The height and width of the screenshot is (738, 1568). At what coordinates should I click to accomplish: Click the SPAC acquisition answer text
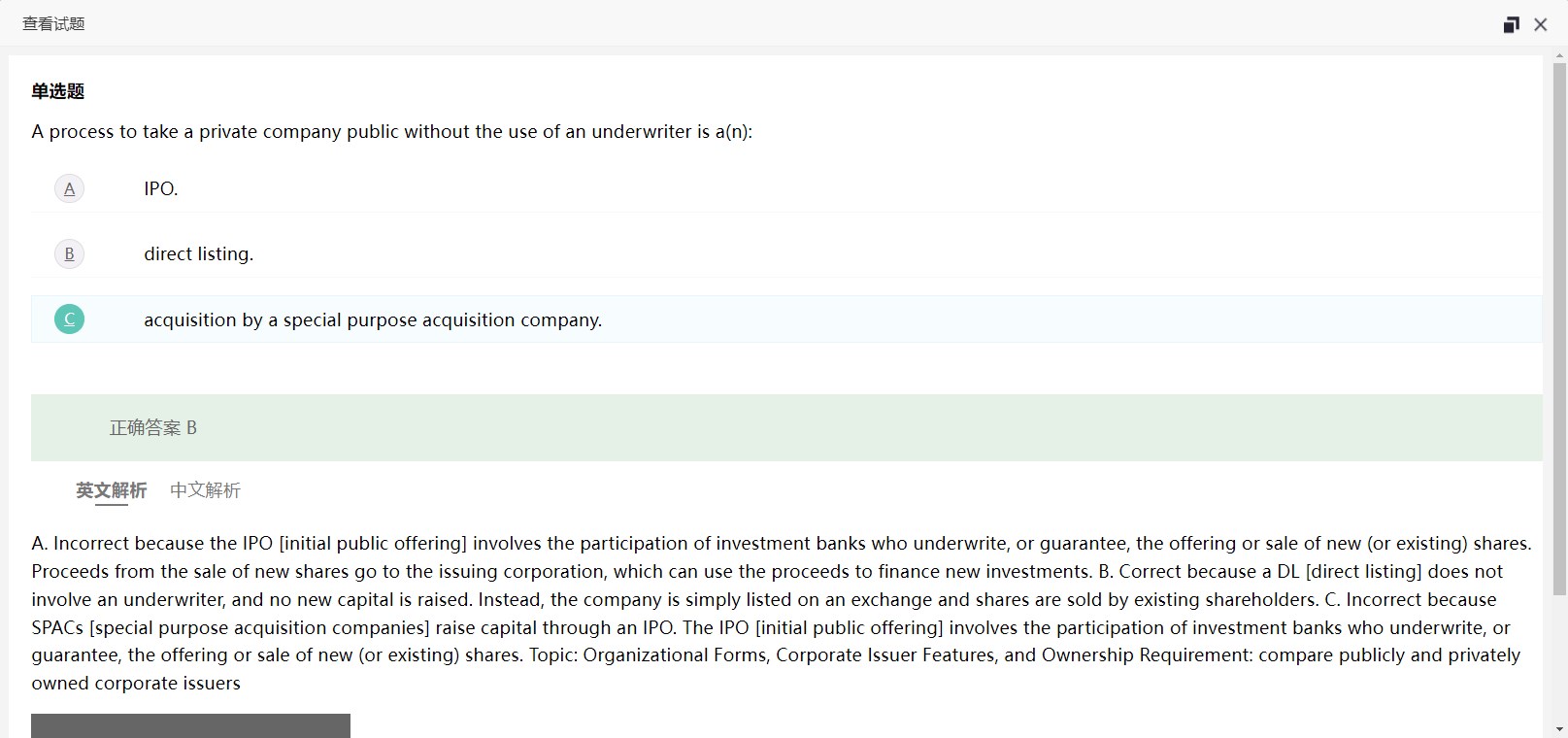(x=373, y=319)
